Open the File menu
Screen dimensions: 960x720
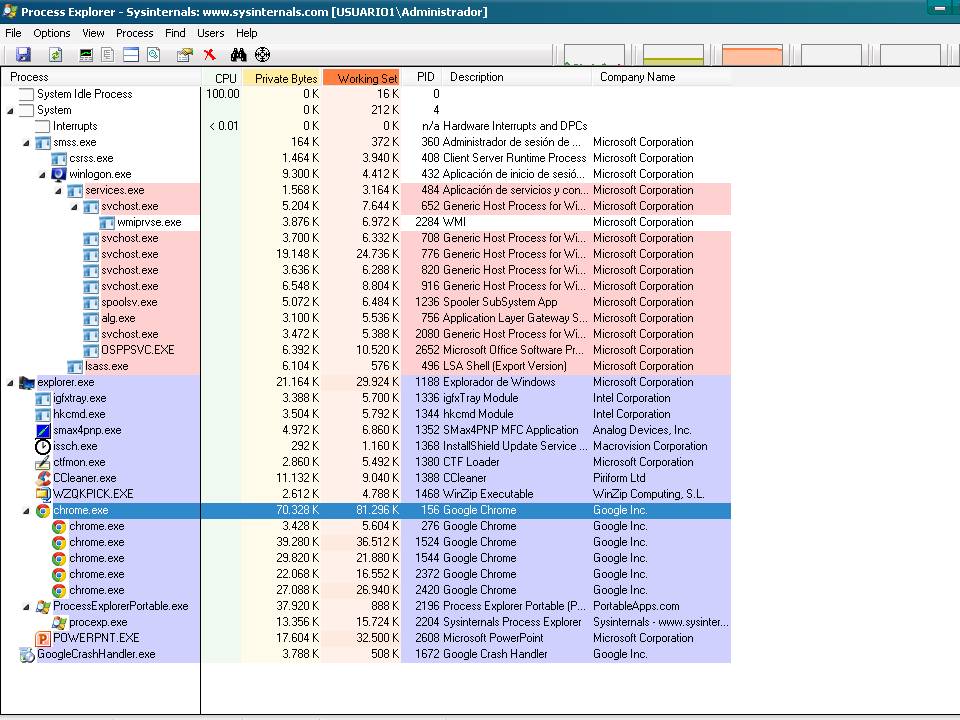coord(13,33)
